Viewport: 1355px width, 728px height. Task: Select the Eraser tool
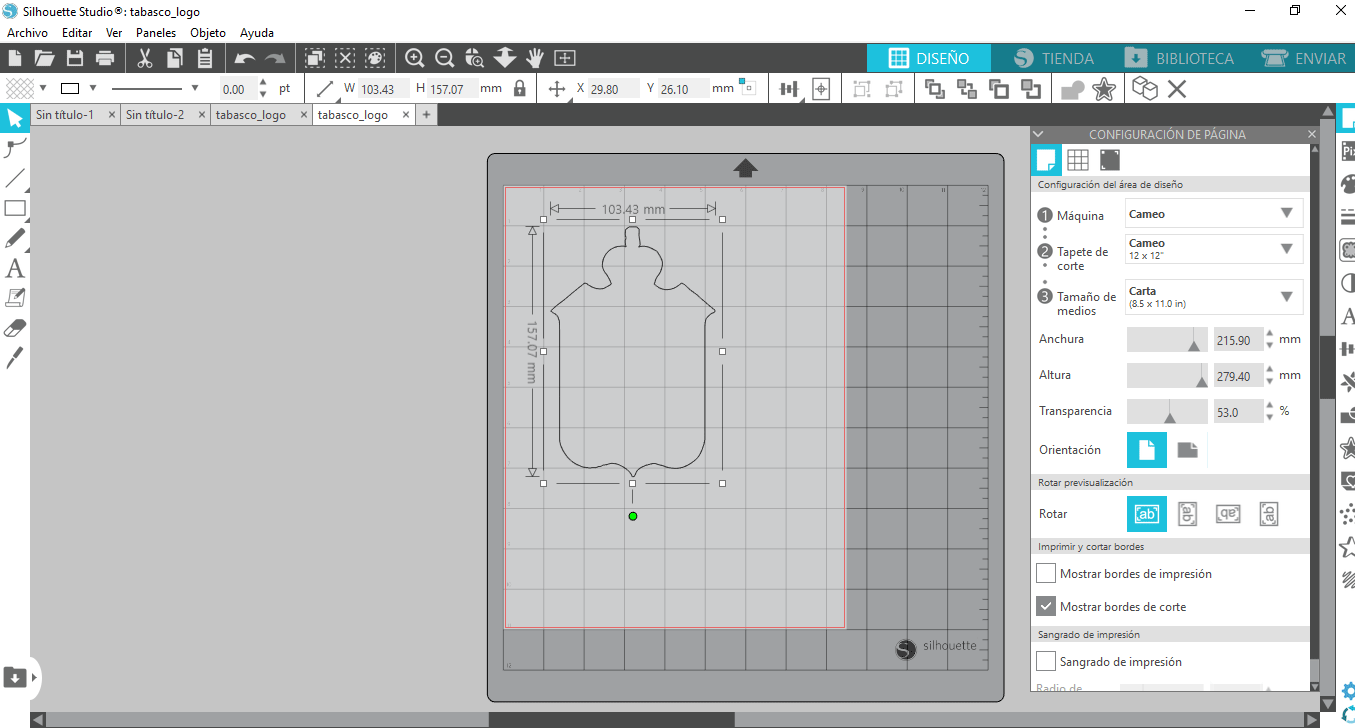(15, 328)
